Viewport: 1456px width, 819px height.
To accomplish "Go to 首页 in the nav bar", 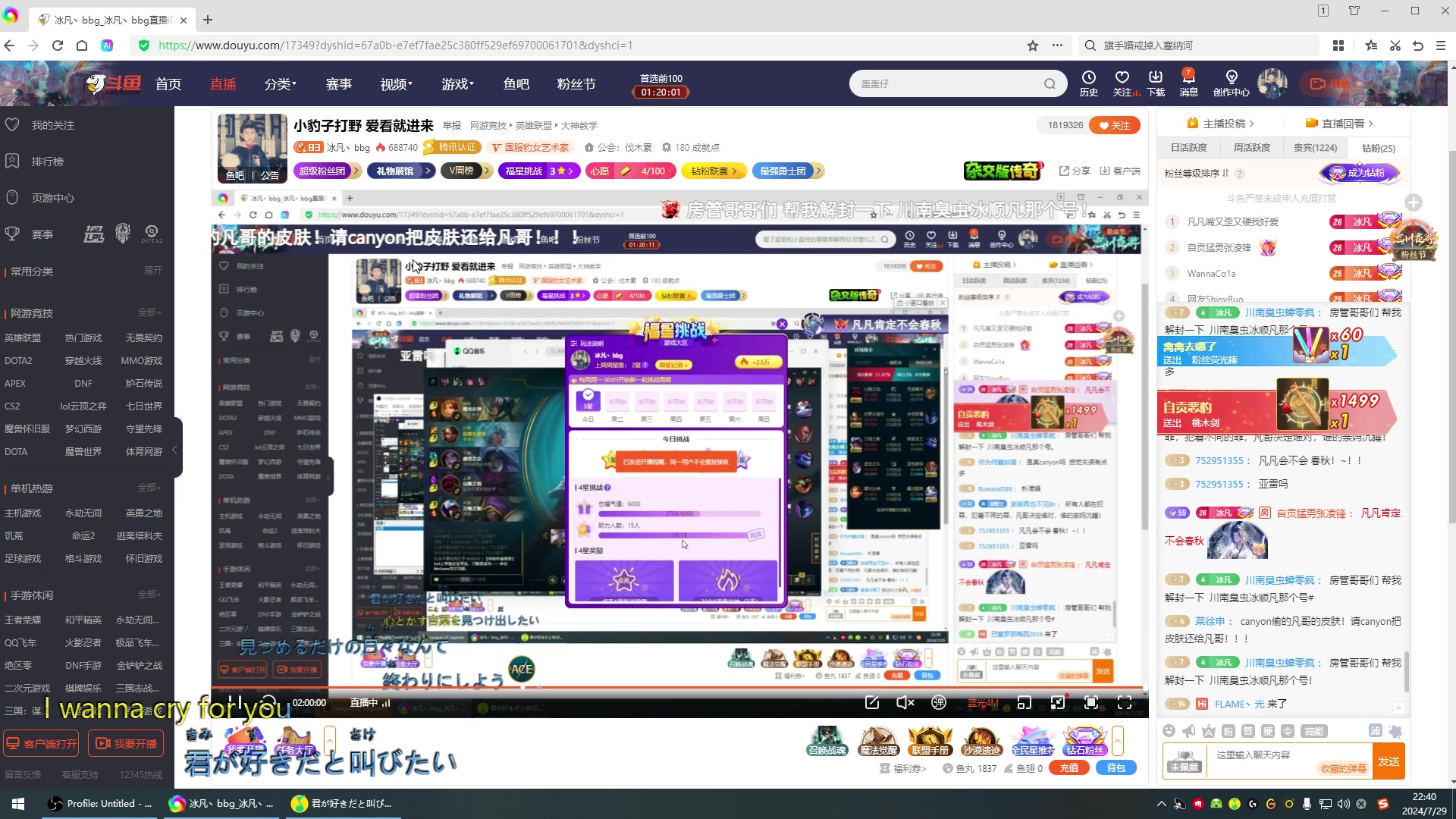I will pyautogui.click(x=168, y=84).
